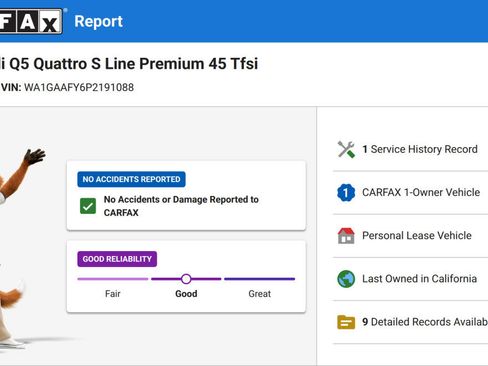Open the 9 Detailed Records Available row
This screenshot has width=488, height=366.
point(410,322)
